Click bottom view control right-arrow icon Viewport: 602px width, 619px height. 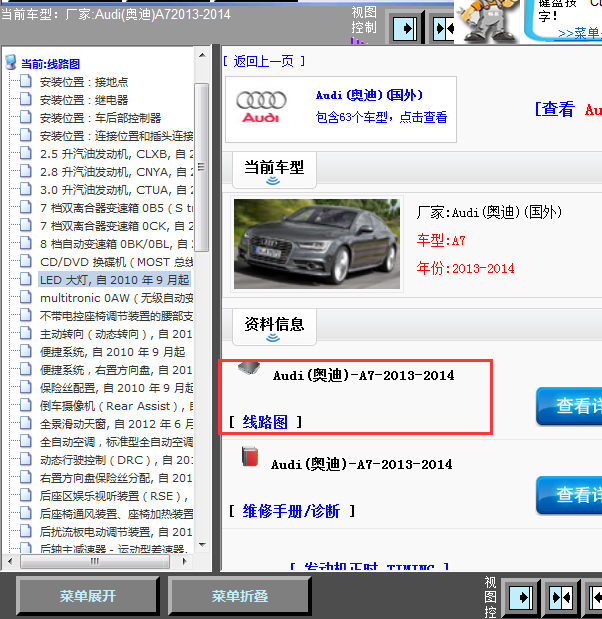pyautogui.click(x=520, y=598)
